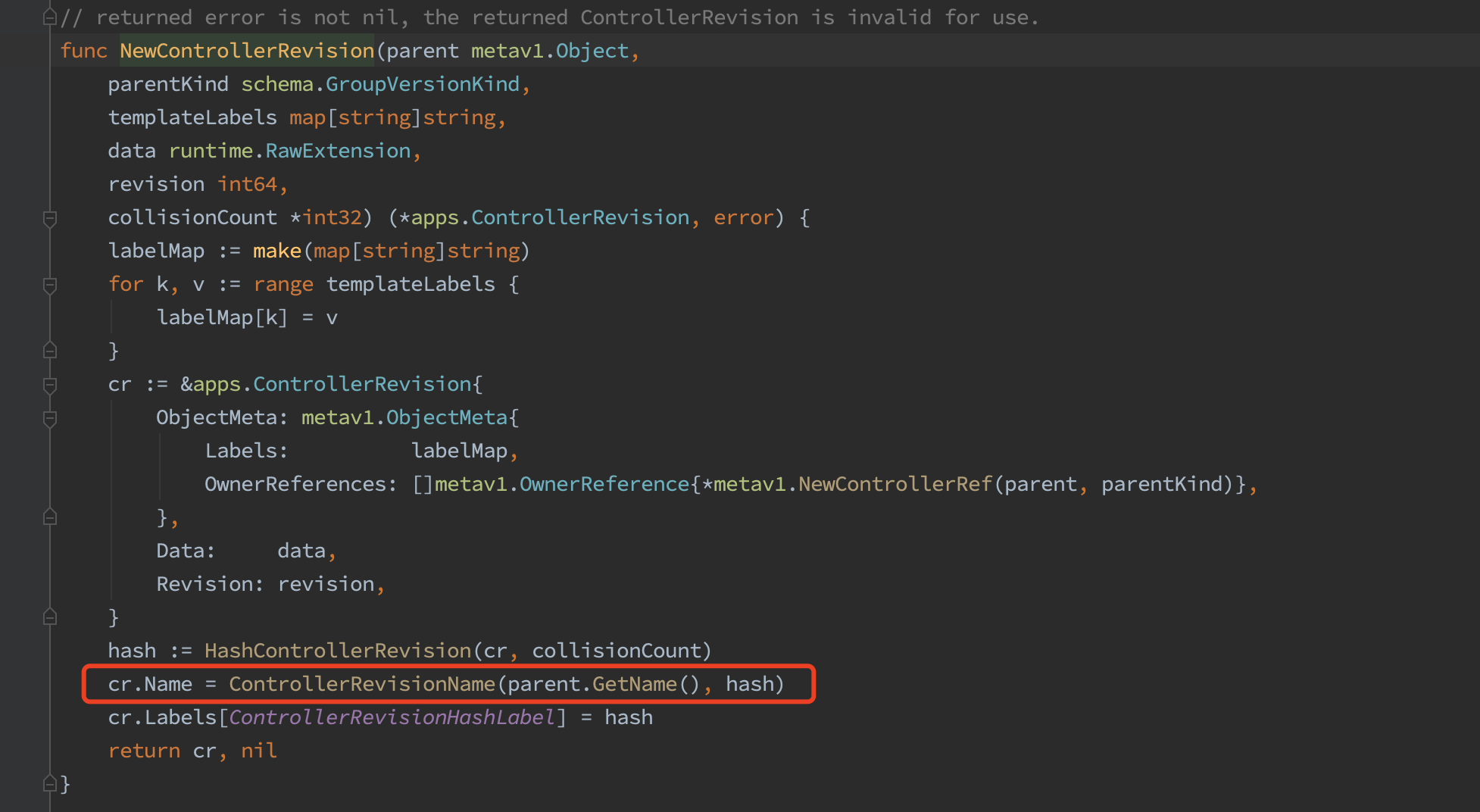The image size is (1480, 812).
Task: Select the ControllerRevisionName identifier
Action: [362, 683]
